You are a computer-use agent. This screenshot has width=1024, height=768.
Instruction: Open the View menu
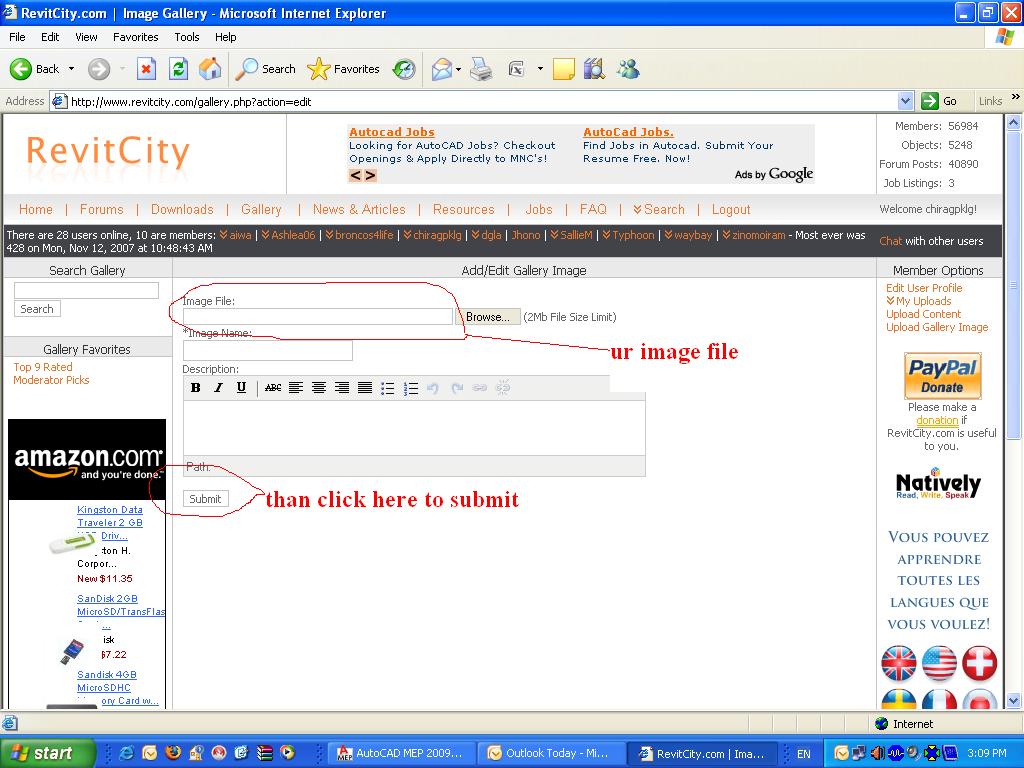point(86,37)
